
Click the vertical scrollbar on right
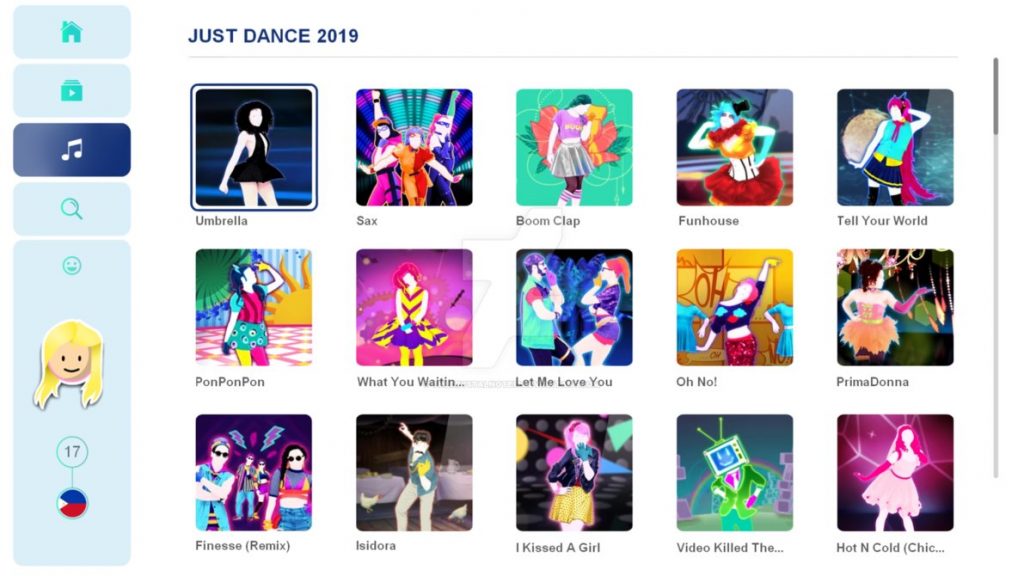996,268
